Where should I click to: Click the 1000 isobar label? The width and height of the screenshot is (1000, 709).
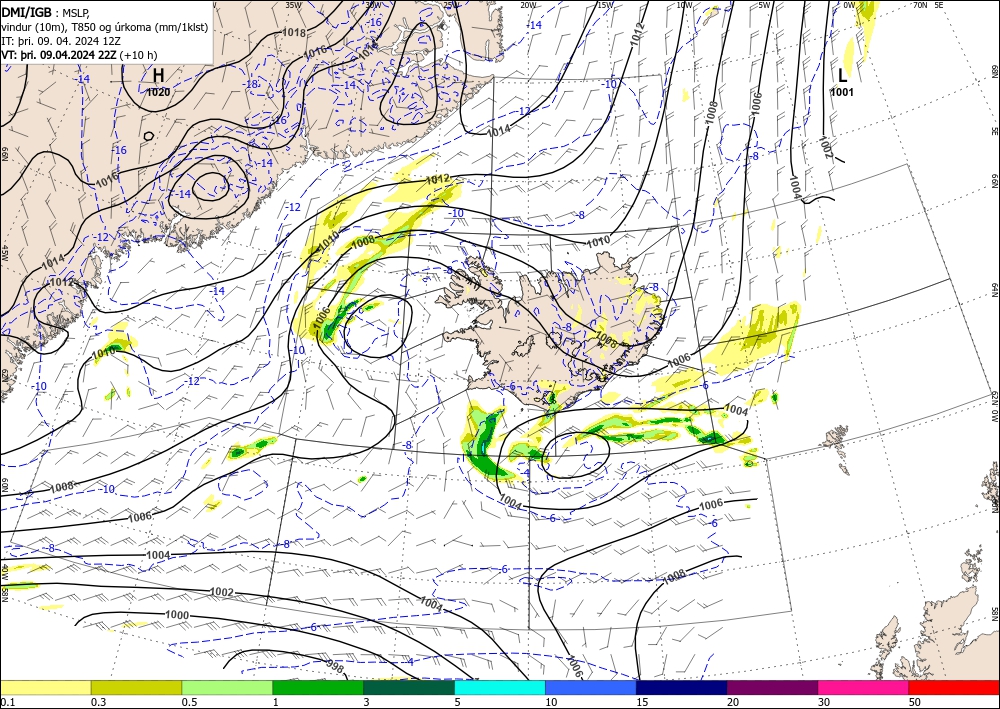click(177, 615)
